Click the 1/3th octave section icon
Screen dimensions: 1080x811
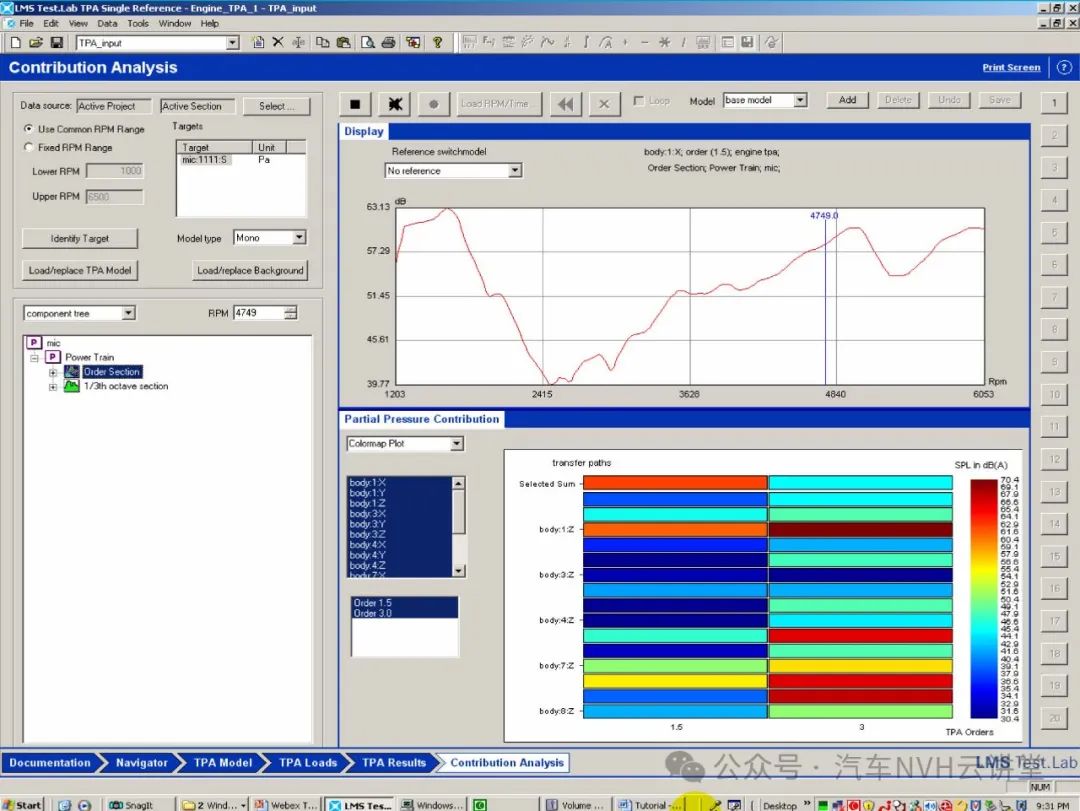72,386
